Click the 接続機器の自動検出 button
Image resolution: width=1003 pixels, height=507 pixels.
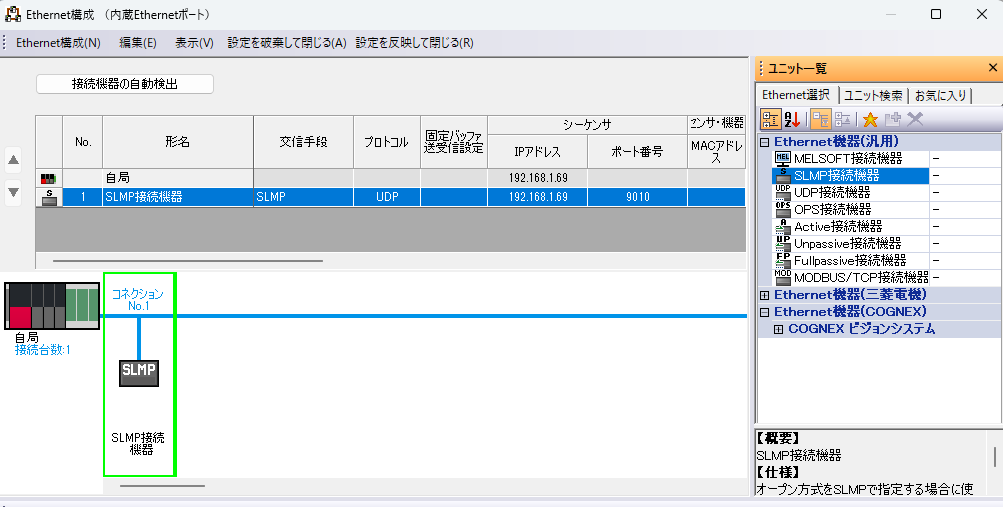pos(125,84)
